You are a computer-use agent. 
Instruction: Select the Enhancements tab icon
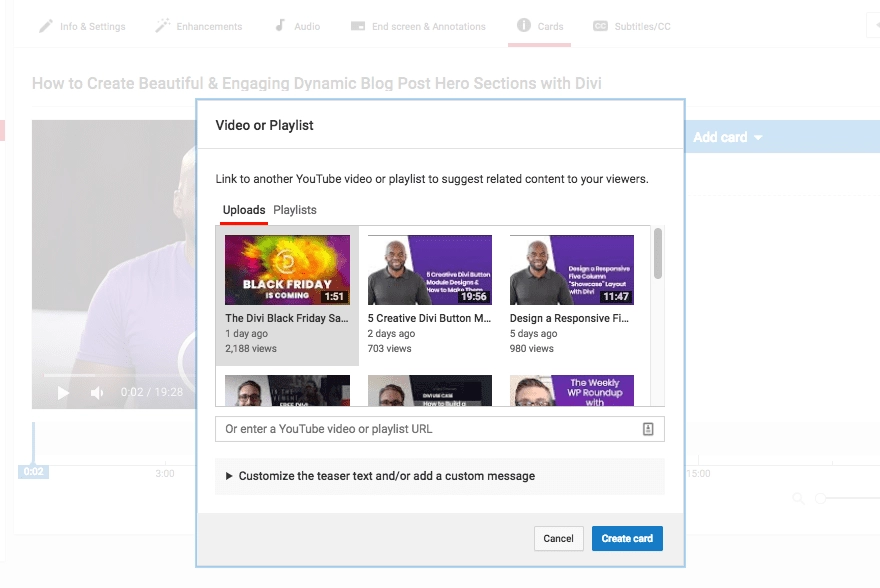[160, 27]
